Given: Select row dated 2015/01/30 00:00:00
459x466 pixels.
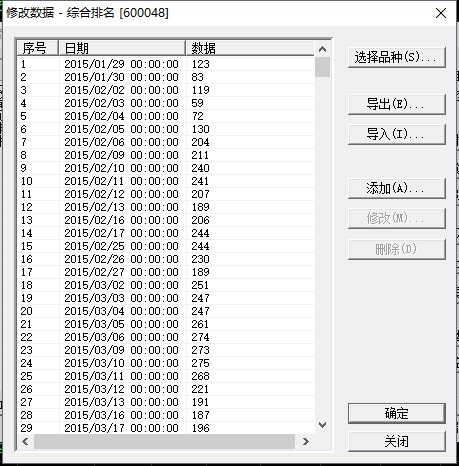Looking at the screenshot, I should (x=166, y=77).
